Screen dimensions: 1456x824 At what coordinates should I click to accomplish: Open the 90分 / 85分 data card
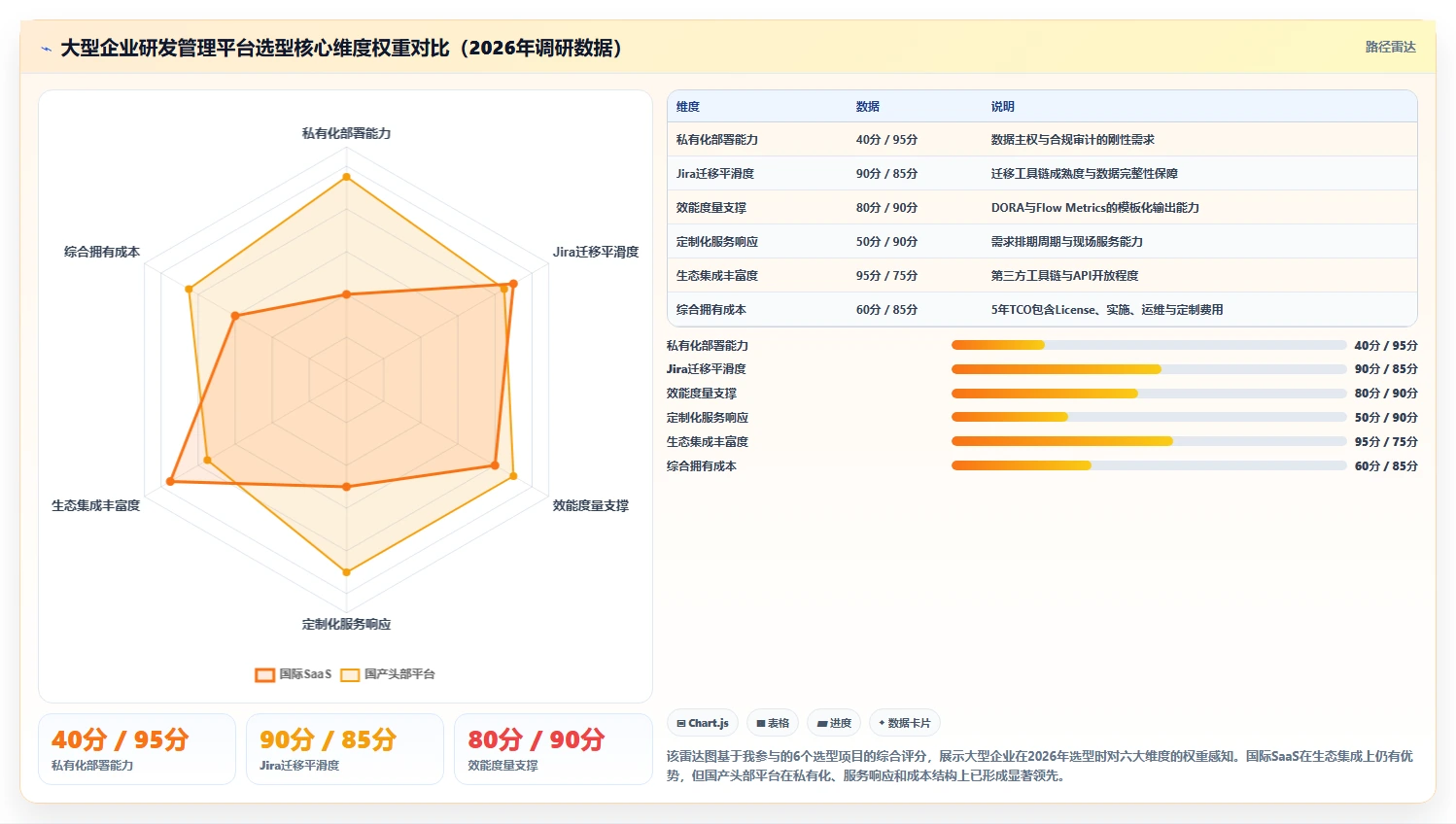click(345, 749)
